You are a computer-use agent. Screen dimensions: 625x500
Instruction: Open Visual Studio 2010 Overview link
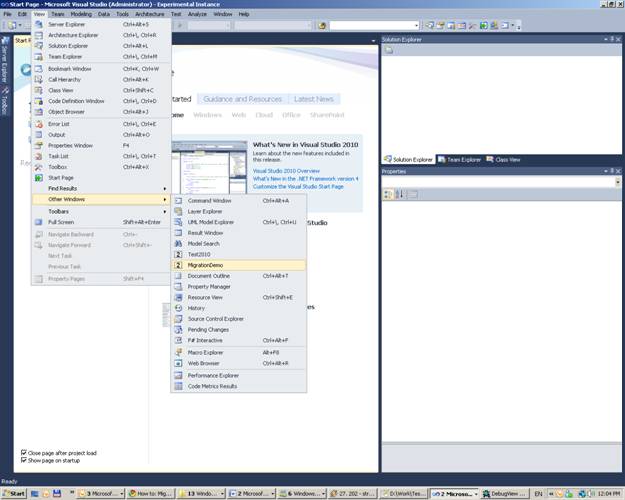click(x=286, y=171)
